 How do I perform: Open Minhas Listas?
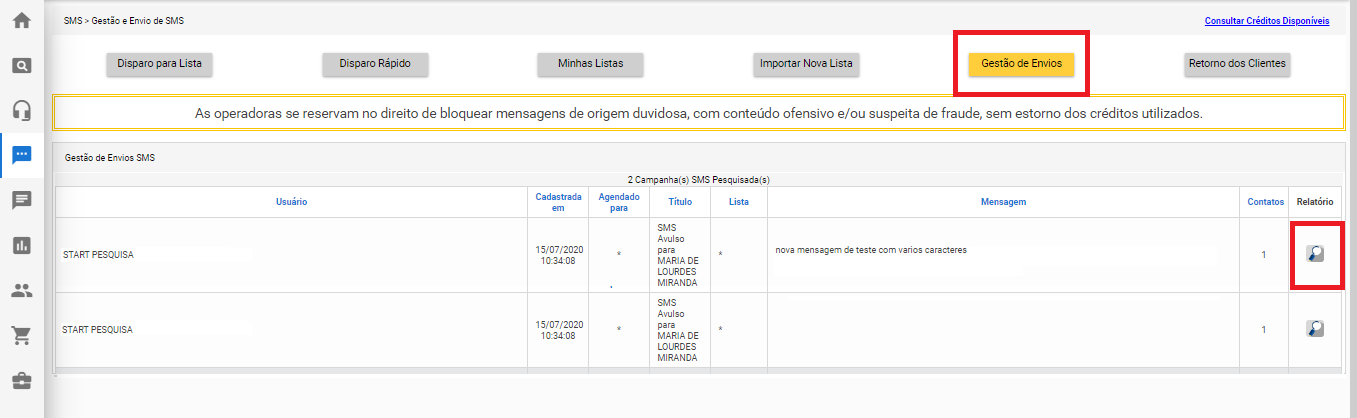pyautogui.click(x=590, y=64)
